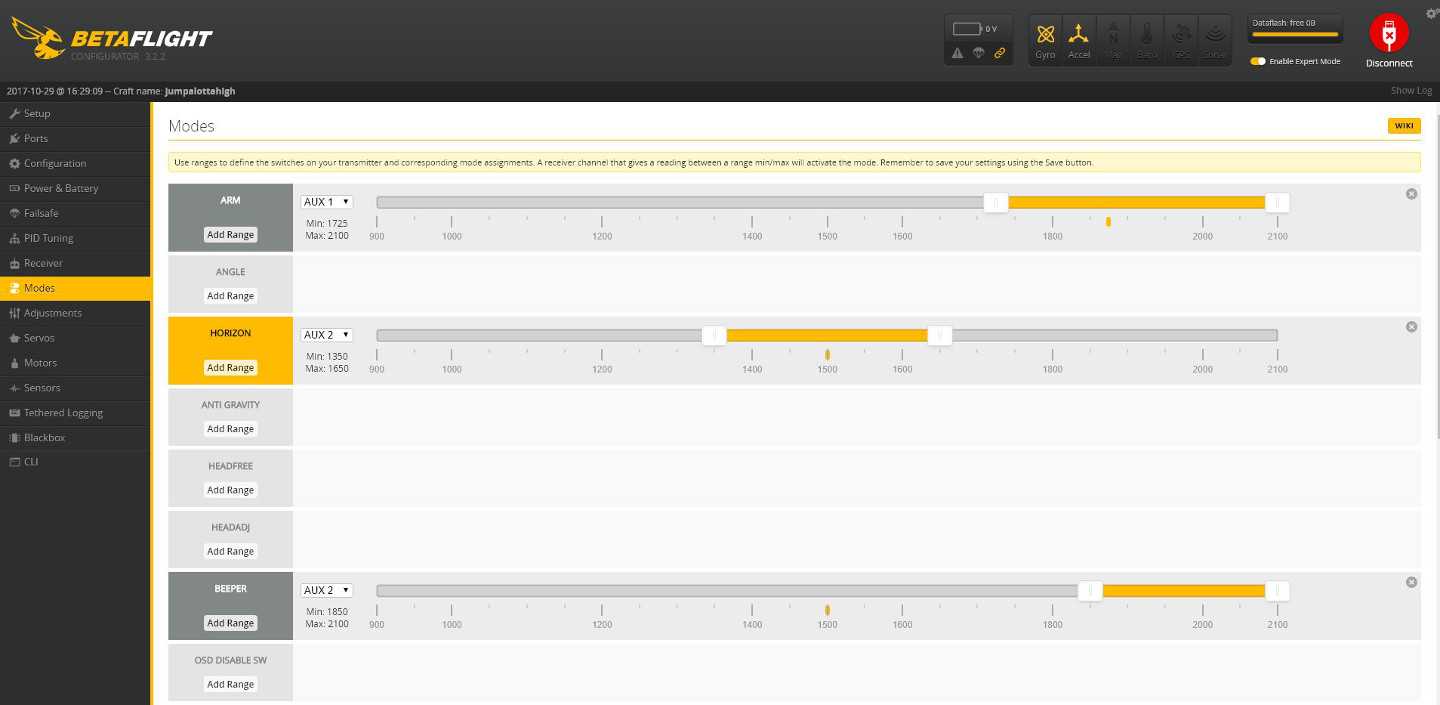1440x705 pixels.
Task: Click Add Range for HEADADJ mode
Action: pos(230,551)
